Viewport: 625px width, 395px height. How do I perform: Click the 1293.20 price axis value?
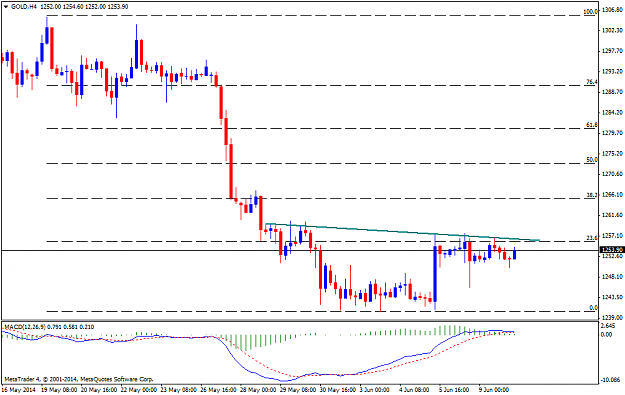pyautogui.click(x=612, y=71)
